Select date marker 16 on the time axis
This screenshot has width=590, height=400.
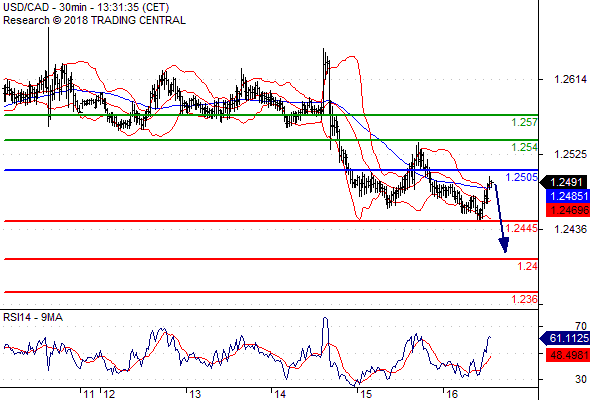(x=452, y=394)
